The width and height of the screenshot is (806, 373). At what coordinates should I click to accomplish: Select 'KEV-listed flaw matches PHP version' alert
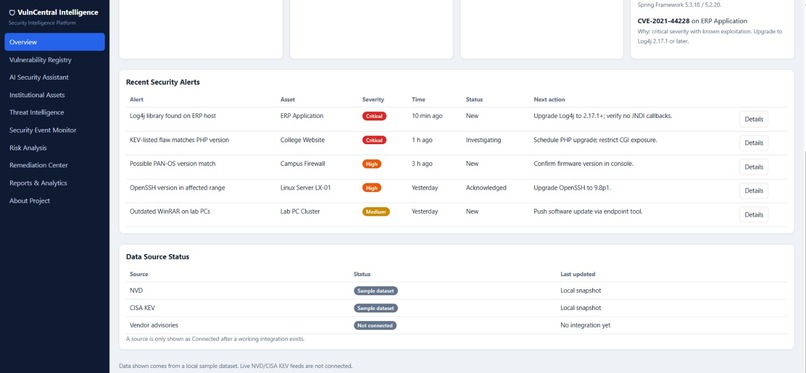[179, 140]
